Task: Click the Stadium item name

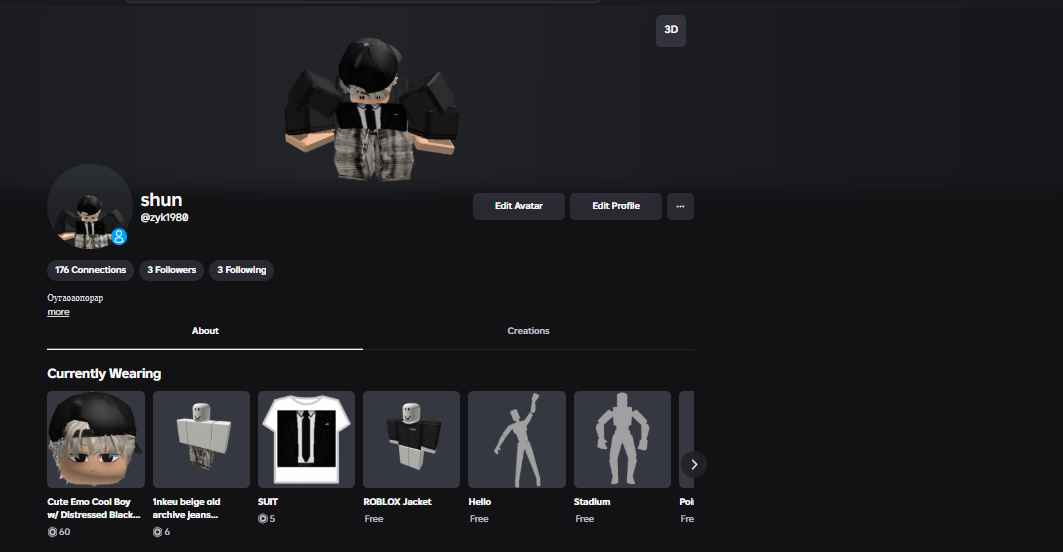Action: [592, 502]
